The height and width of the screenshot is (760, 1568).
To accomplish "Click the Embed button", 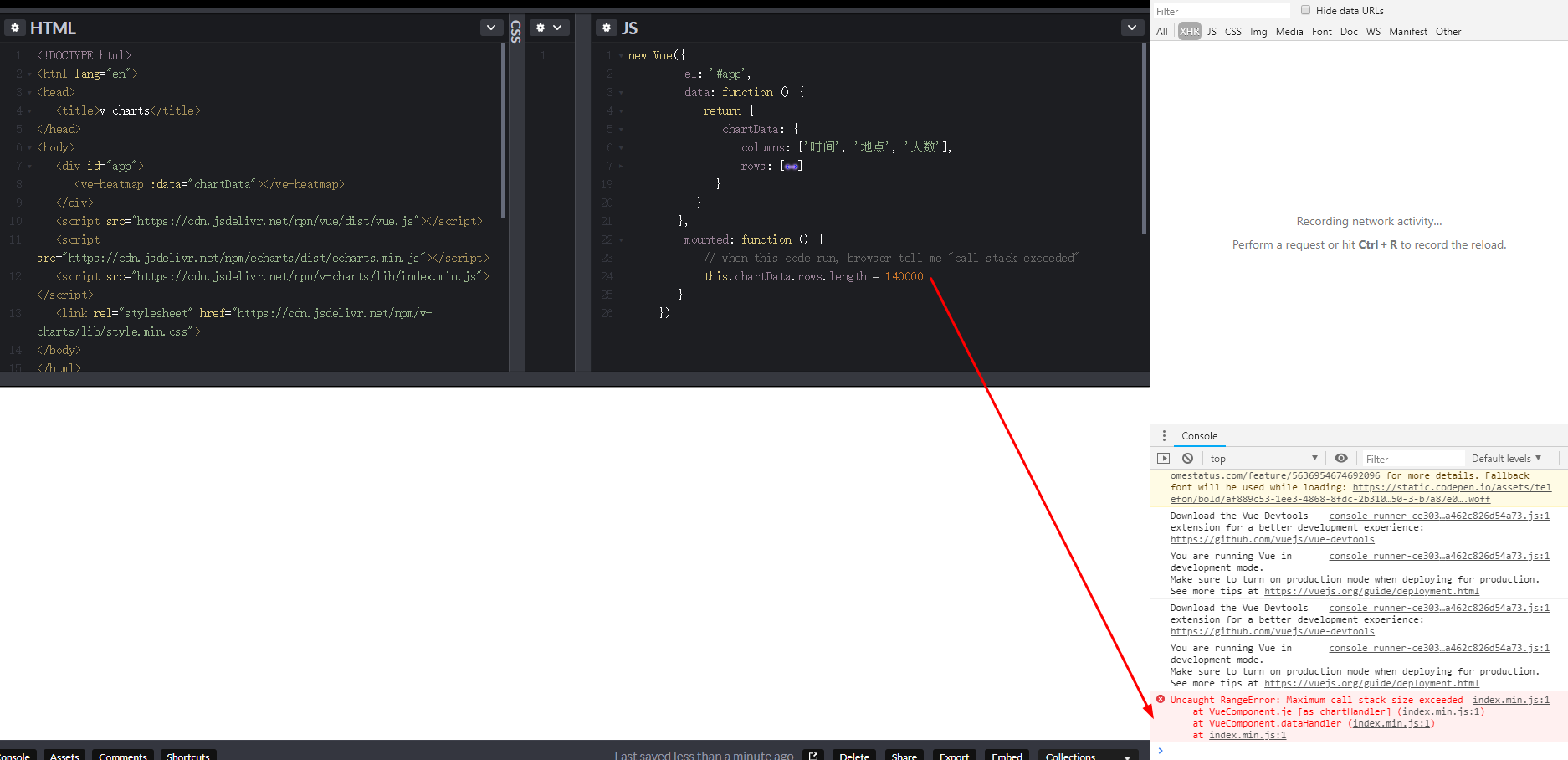I will pyautogui.click(x=1007, y=755).
